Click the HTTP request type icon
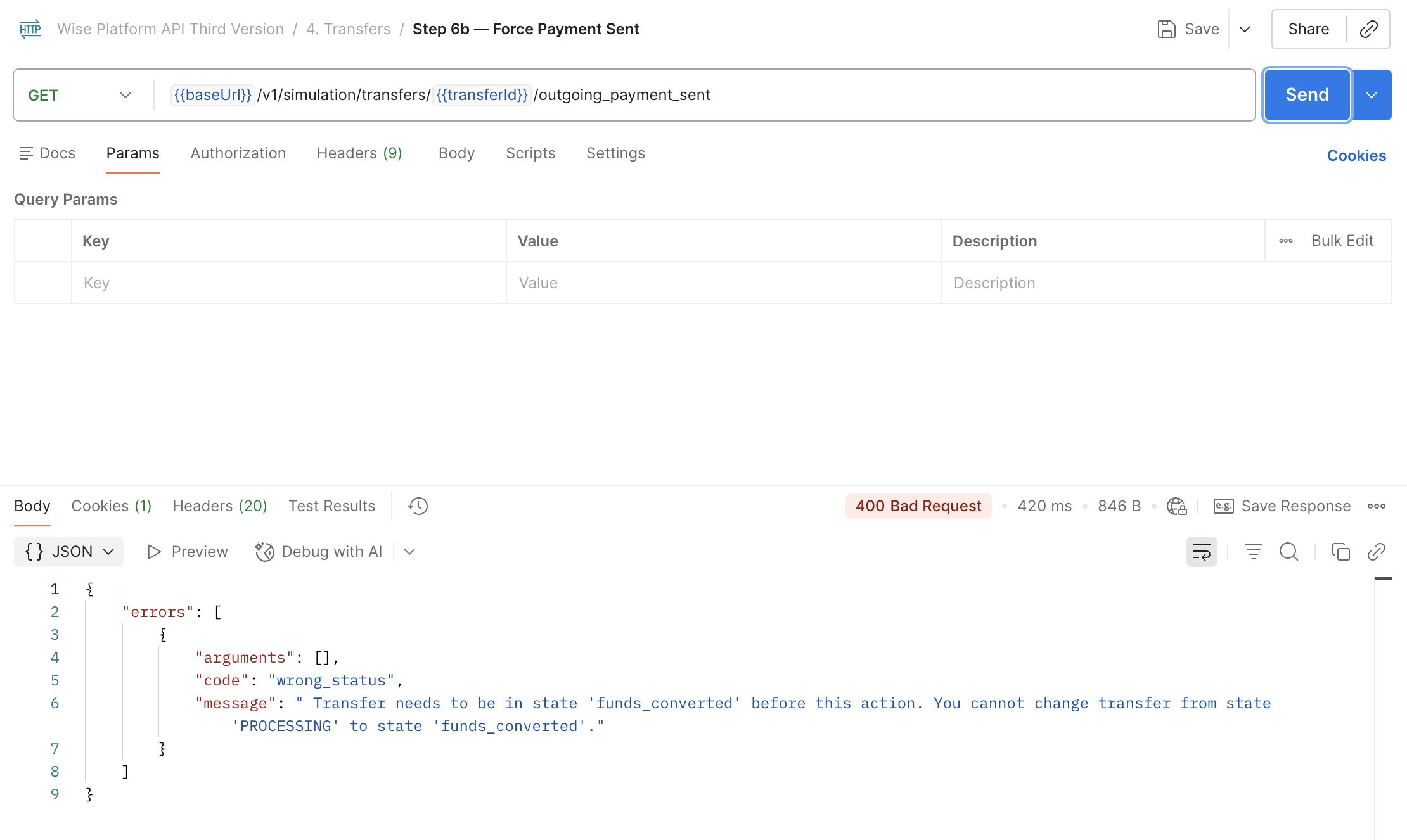The width and height of the screenshot is (1407, 840). click(x=30, y=29)
